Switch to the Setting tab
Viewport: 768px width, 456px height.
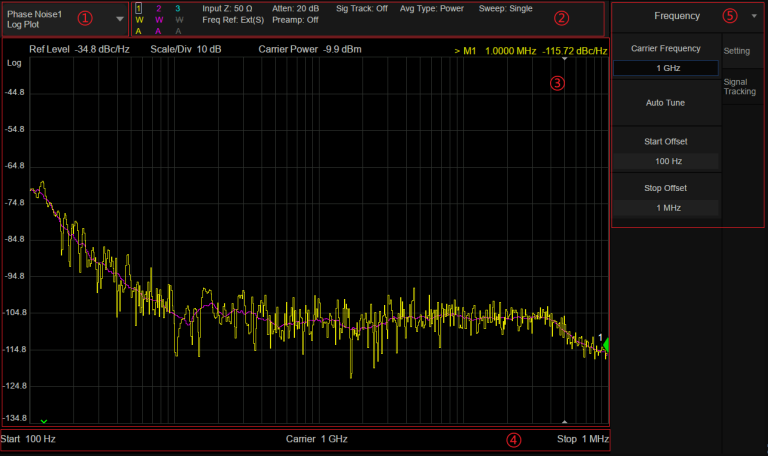pos(737,48)
